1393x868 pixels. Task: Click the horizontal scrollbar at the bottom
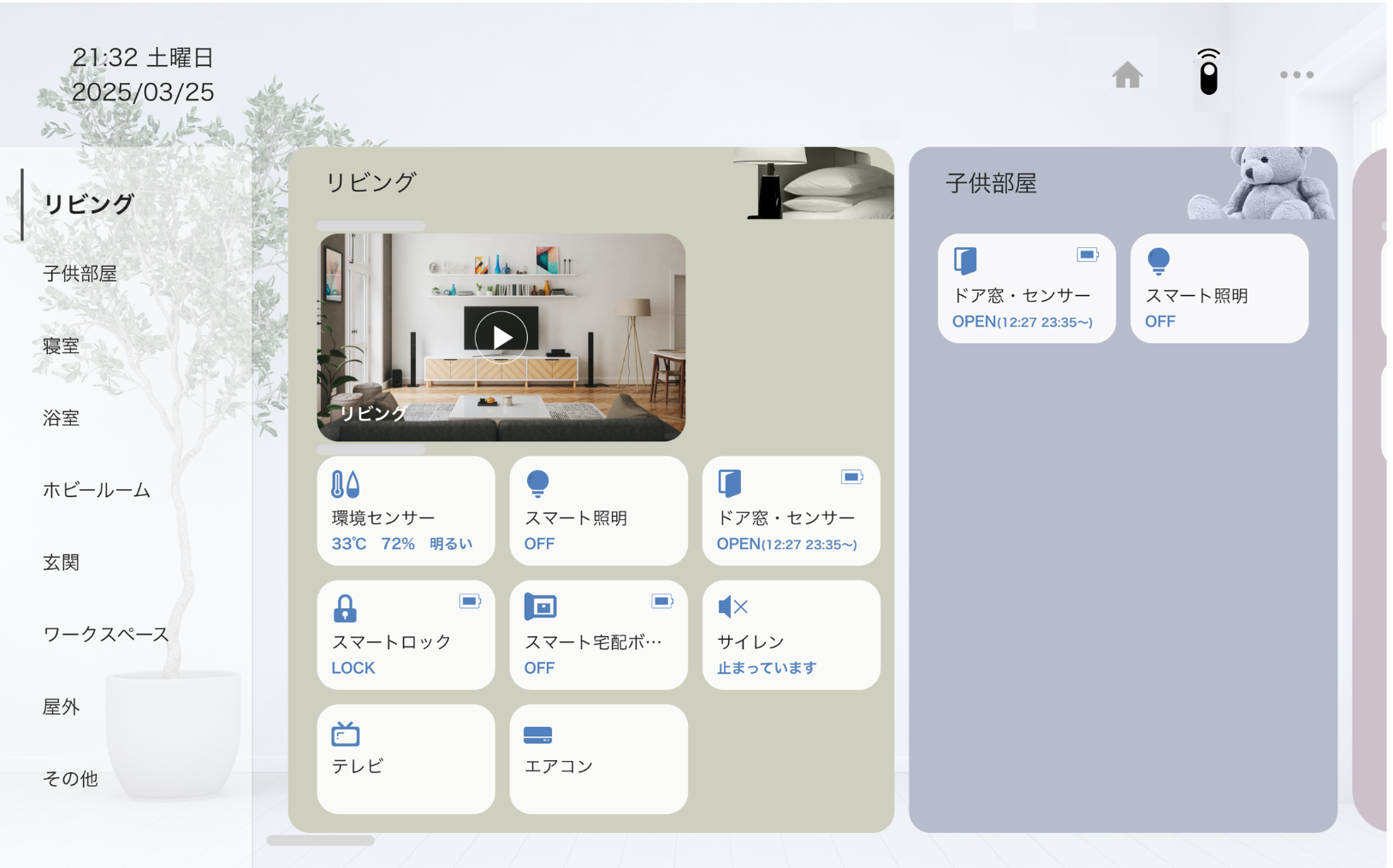[x=321, y=841]
